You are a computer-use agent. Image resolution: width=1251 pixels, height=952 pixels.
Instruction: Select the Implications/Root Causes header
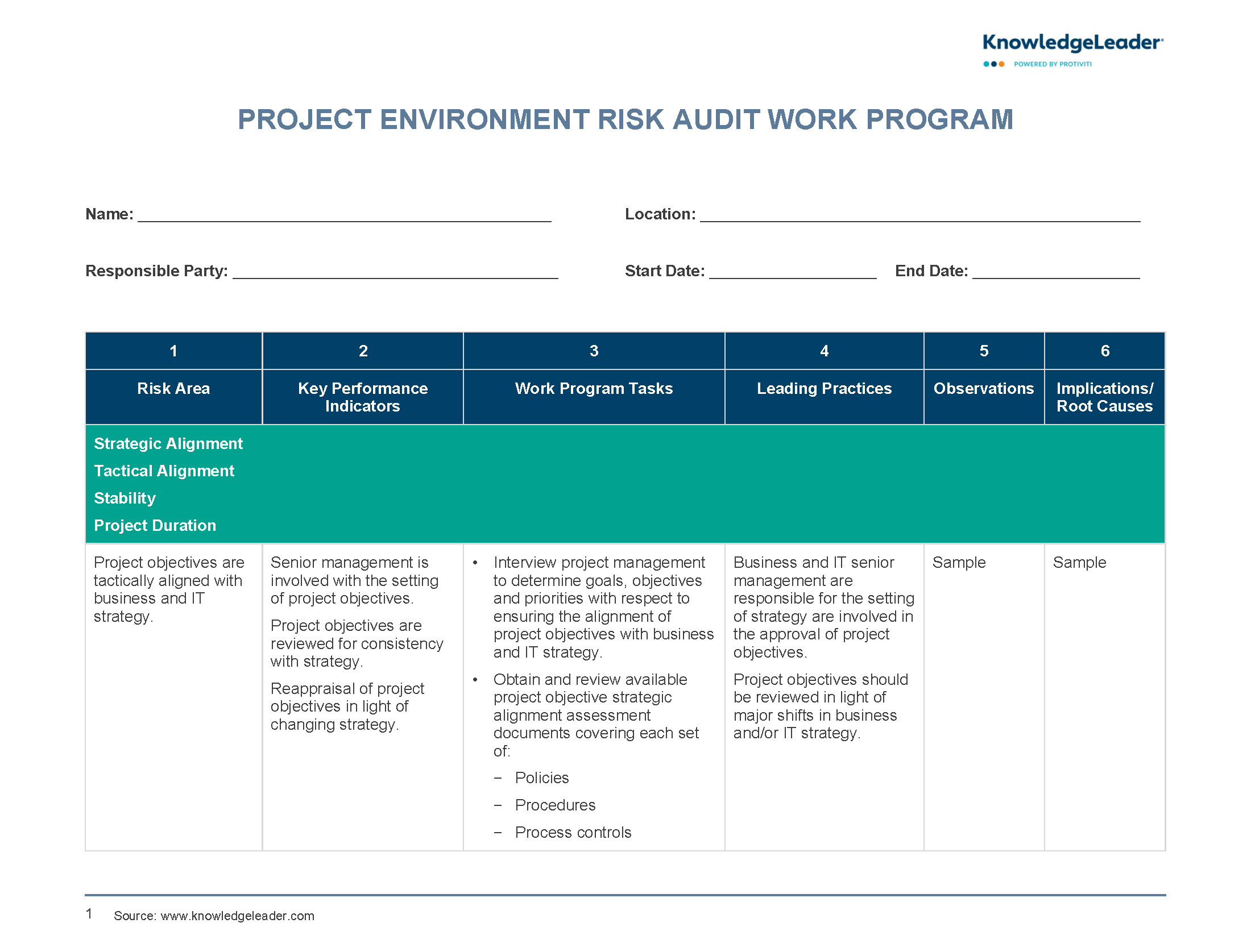click(x=1104, y=397)
